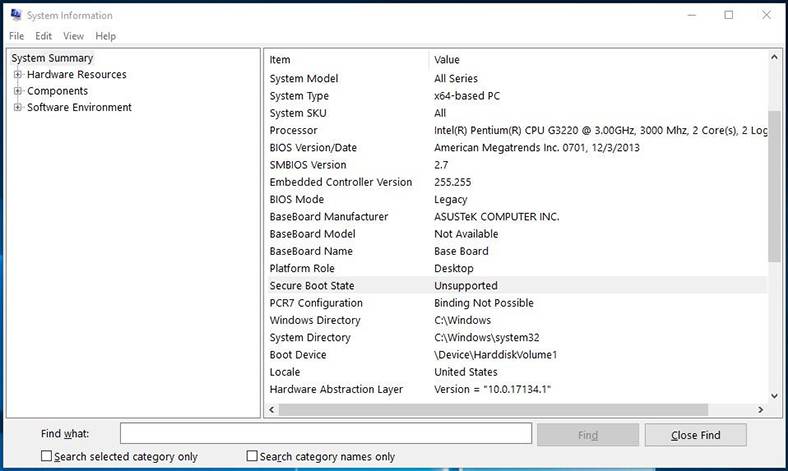This screenshot has height=471, width=788.
Task: Click the value 'Binding Not Possible'
Action: 484,303
